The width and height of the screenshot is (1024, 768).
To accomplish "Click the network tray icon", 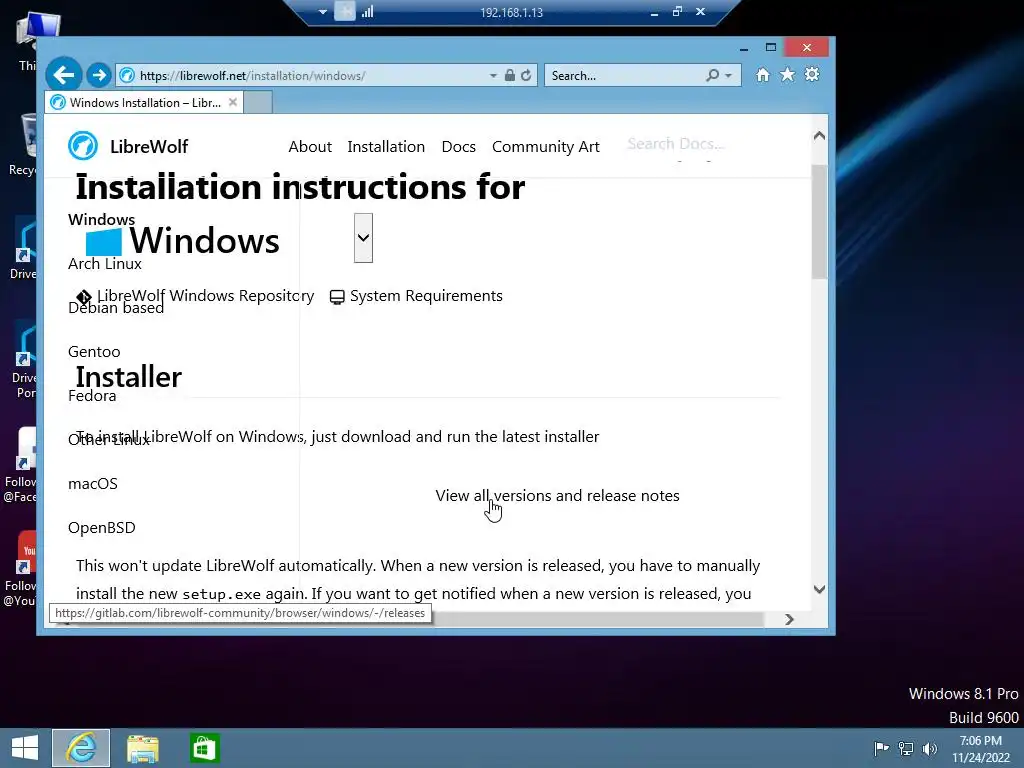I will [906, 748].
